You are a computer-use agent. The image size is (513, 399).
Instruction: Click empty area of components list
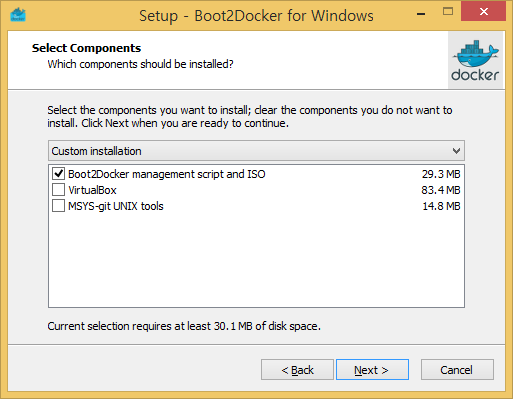(x=256, y=260)
